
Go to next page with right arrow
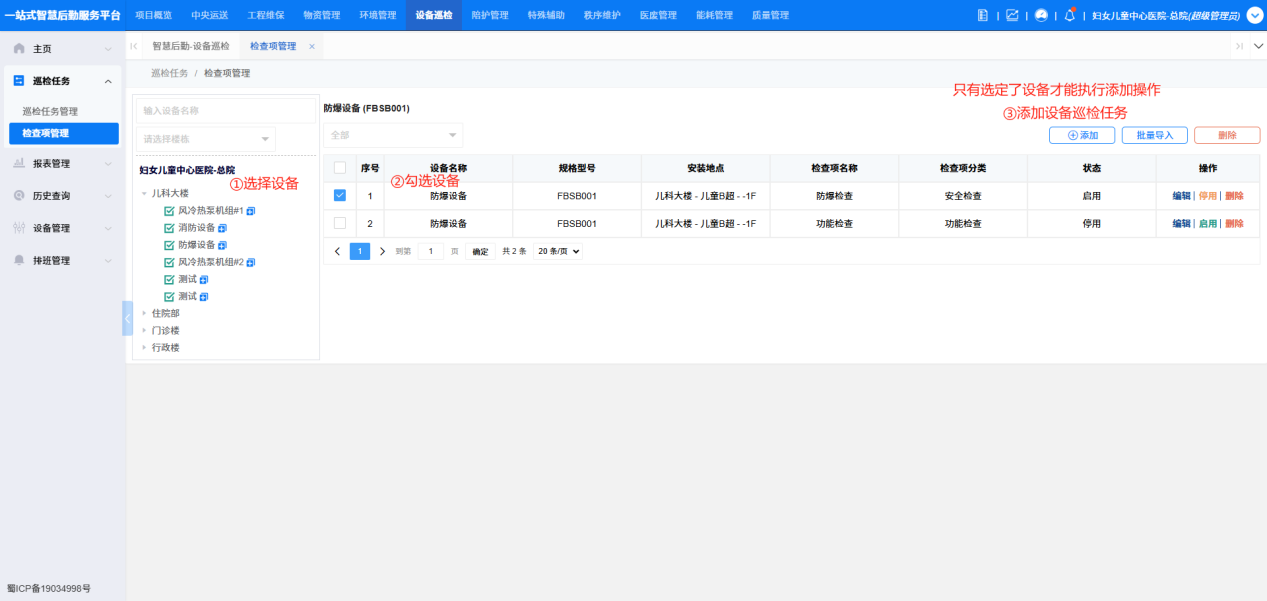click(x=382, y=251)
